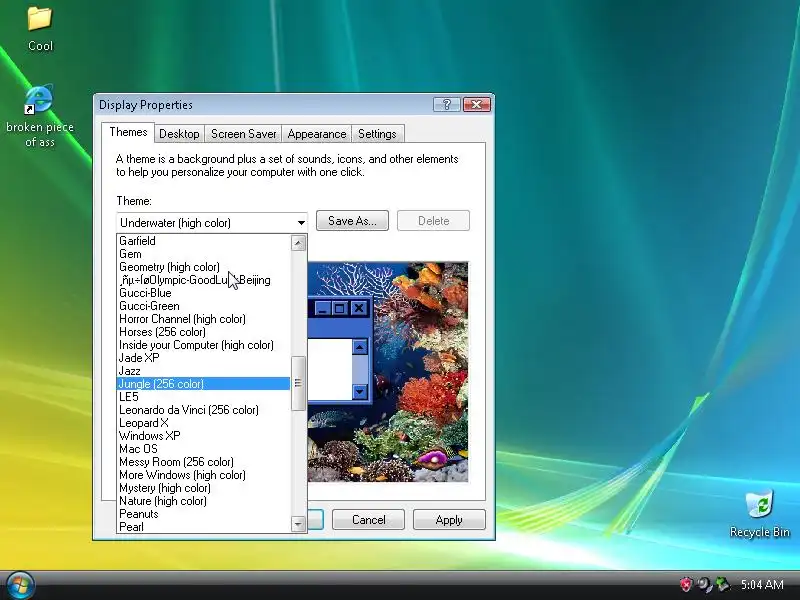The image size is (800, 600).
Task: Choose Inside your Computer (high color)
Action: click(x=204, y=345)
